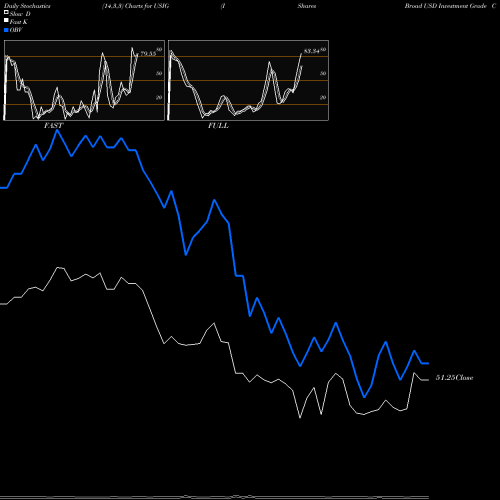Click the 79.55 value in FAST chart
The image size is (500, 500).
pos(148,54)
